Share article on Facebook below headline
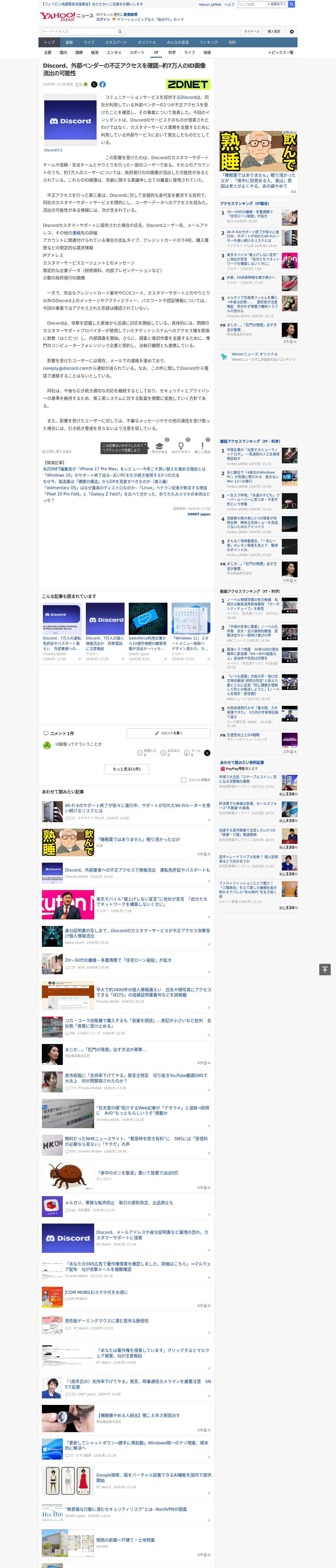Image resolution: width=336 pixels, height=1568 pixels. tap(102, 85)
